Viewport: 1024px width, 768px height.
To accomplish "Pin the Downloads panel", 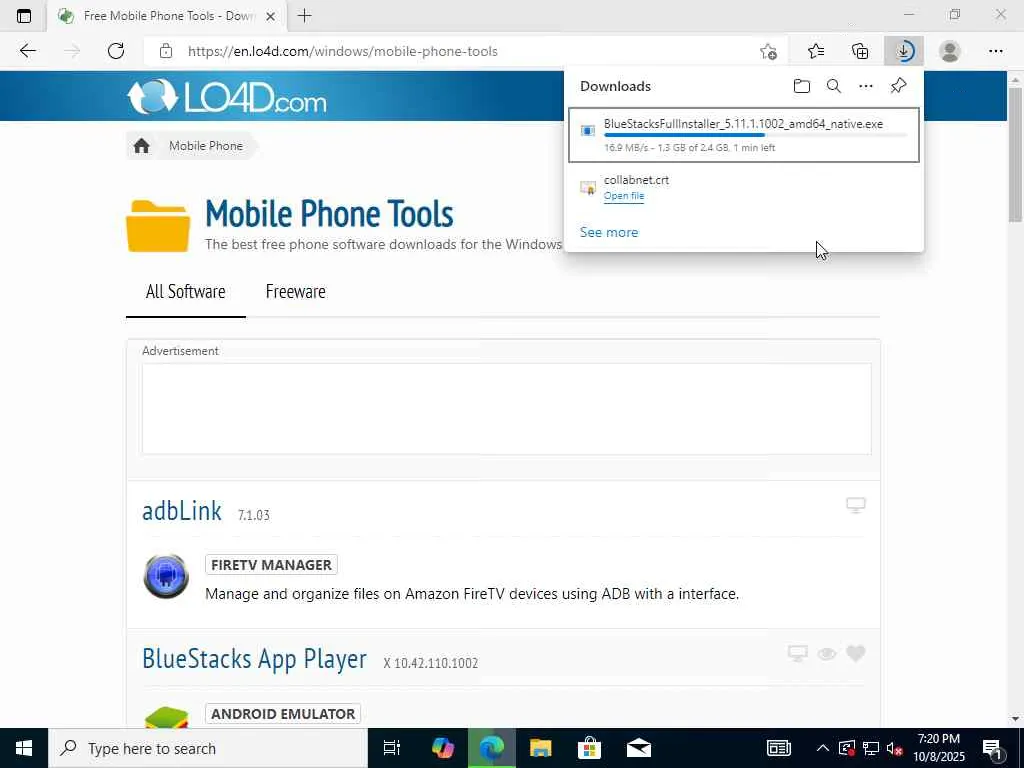I will (899, 86).
